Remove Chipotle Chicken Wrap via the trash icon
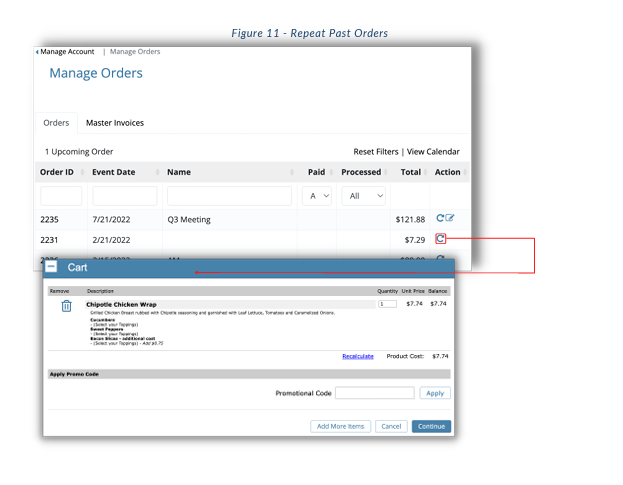The height and width of the screenshot is (485, 623). coord(66,306)
